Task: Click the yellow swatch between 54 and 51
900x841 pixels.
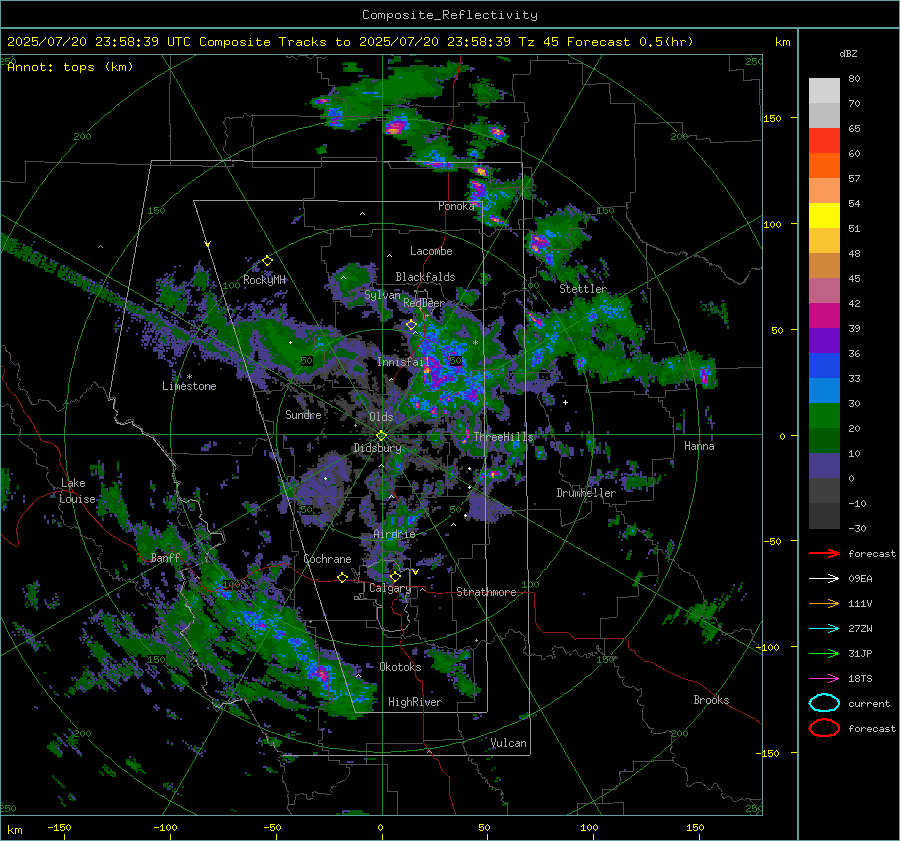Action: [824, 215]
